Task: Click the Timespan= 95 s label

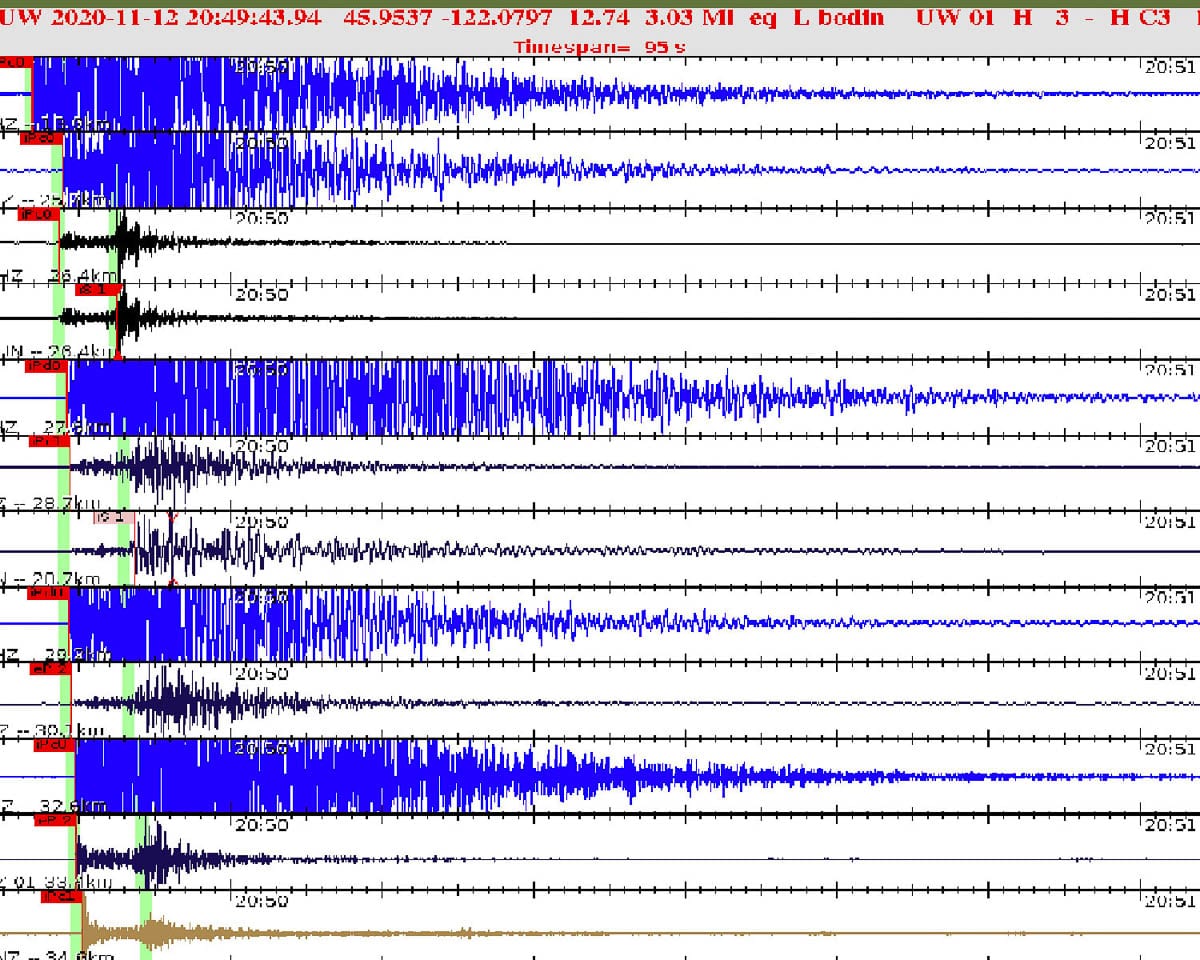Action: [599, 46]
